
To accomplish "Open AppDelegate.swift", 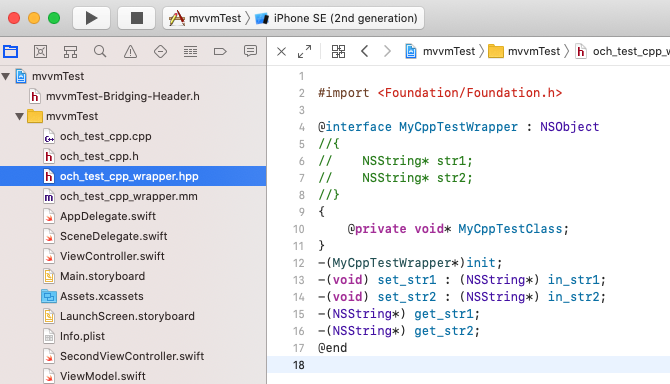I will coord(133,216).
